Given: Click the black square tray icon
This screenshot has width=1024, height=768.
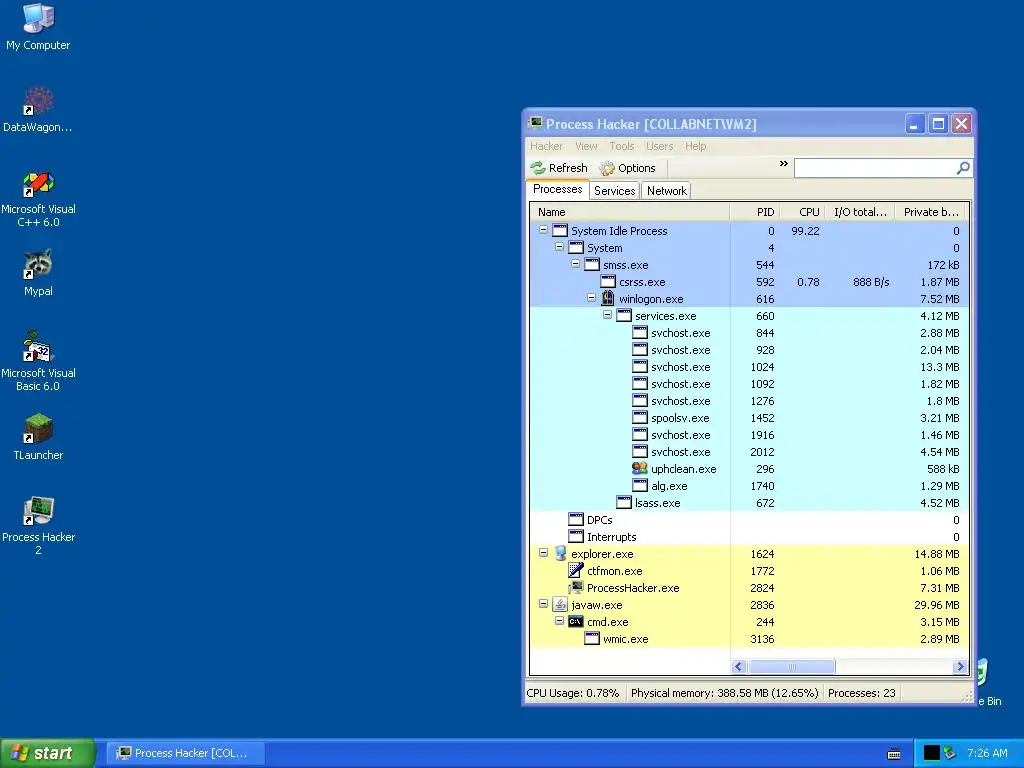Looking at the screenshot, I should [931, 753].
